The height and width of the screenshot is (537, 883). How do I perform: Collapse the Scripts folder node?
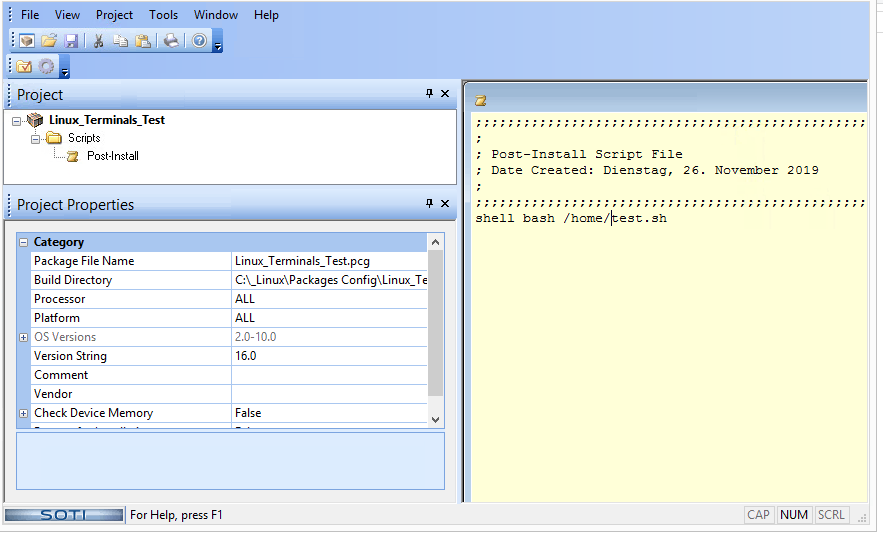(36, 138)
